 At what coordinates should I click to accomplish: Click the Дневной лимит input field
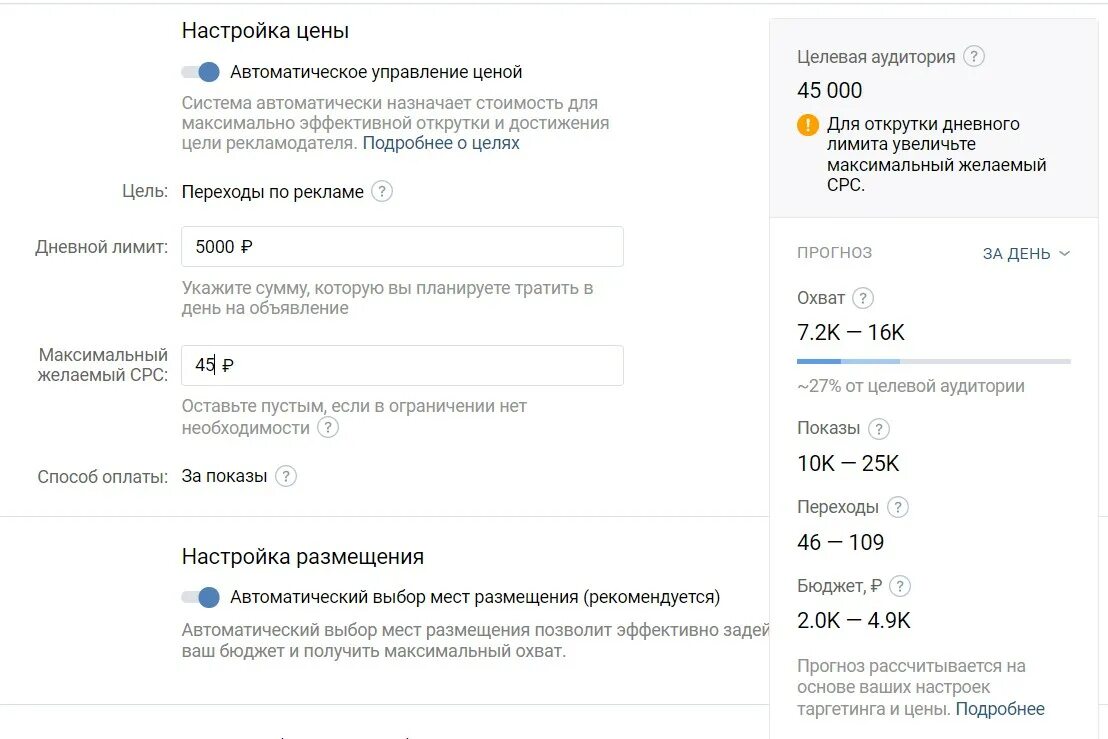click(402, 247)
